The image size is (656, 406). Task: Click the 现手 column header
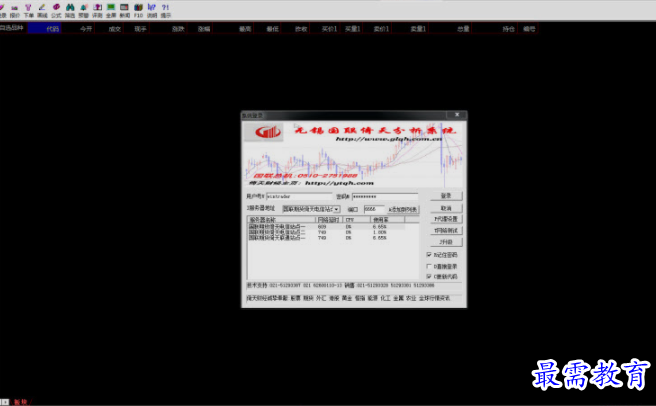coord(136,28)
